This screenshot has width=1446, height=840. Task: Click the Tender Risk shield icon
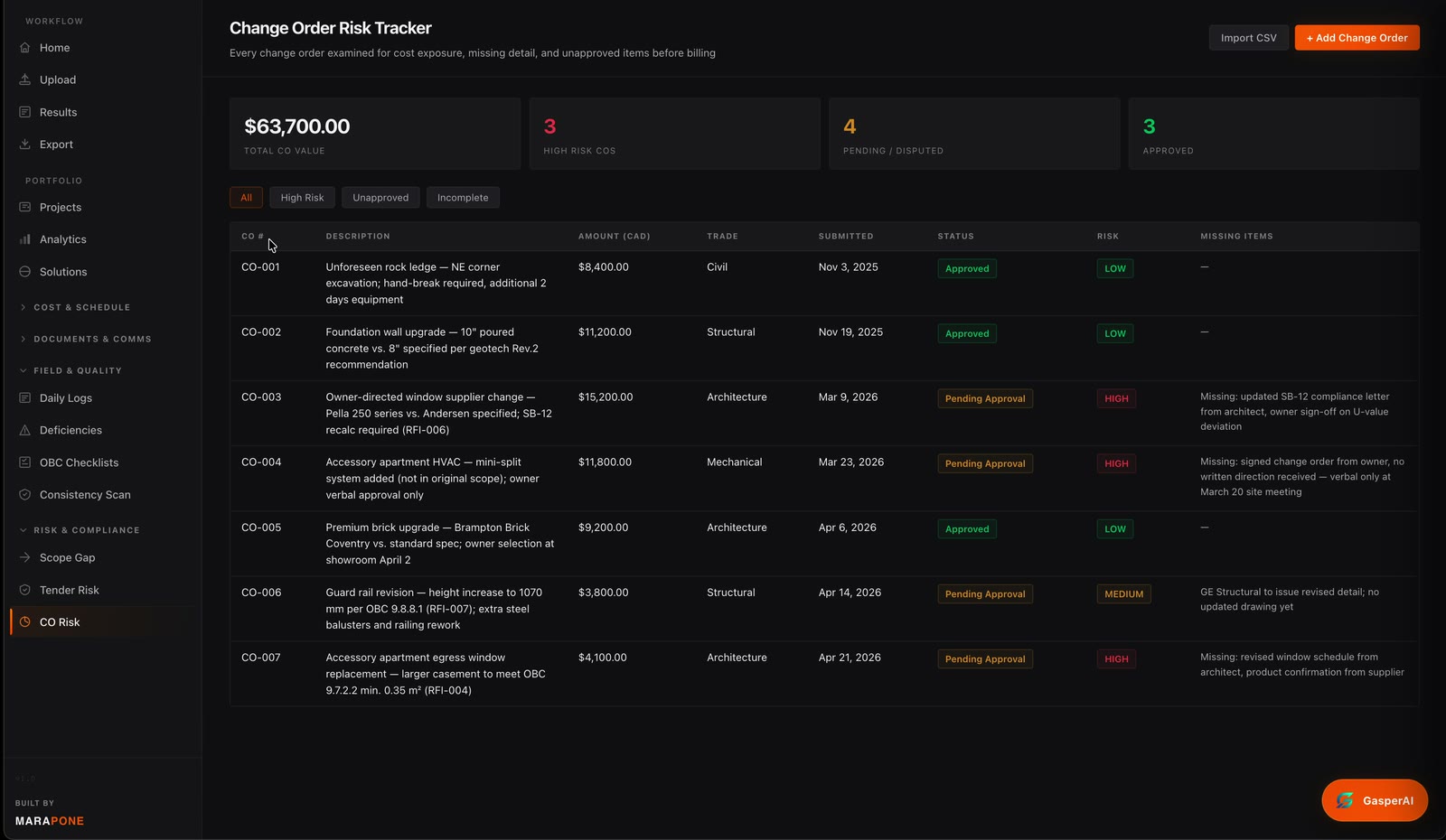click(25, 590)
